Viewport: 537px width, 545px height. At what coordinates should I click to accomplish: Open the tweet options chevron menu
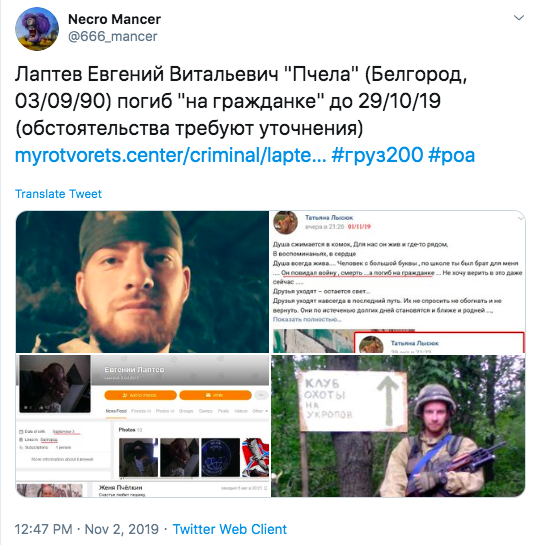pos(519,17)
